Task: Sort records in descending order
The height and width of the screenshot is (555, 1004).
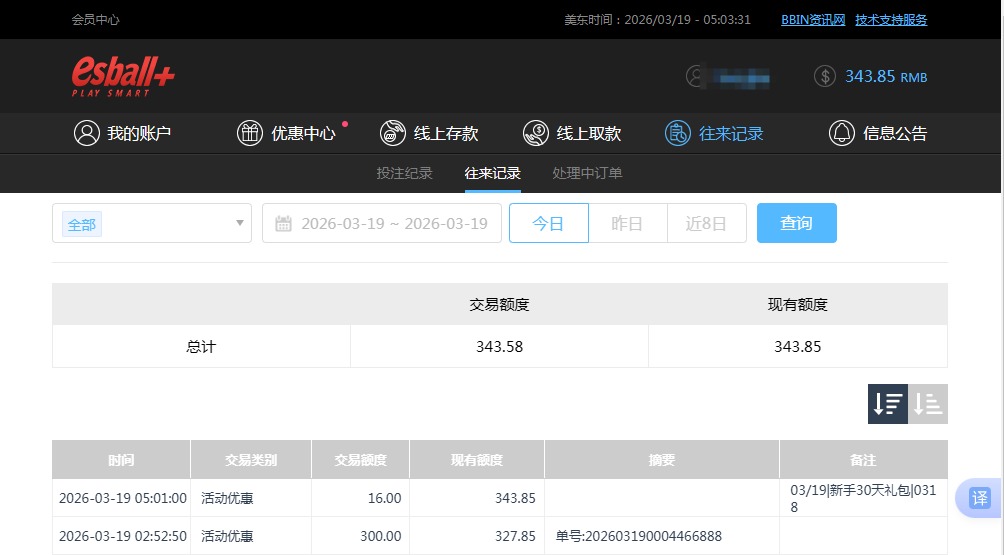Action: tap(887, 404)
